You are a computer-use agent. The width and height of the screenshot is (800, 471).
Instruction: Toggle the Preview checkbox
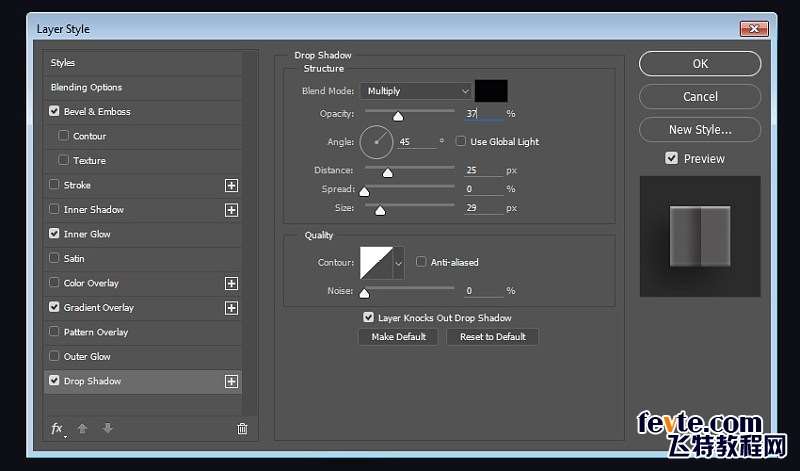click(671, 158)
